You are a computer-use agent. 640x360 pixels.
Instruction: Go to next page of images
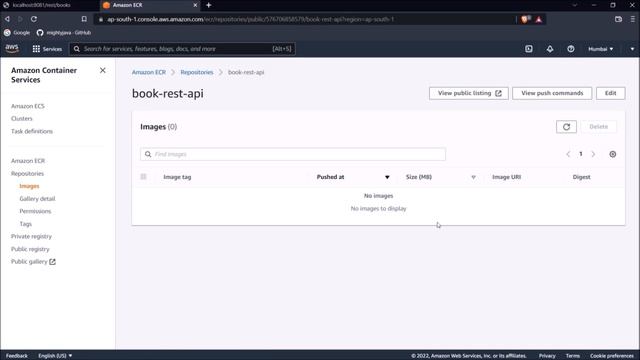point(593,154)
